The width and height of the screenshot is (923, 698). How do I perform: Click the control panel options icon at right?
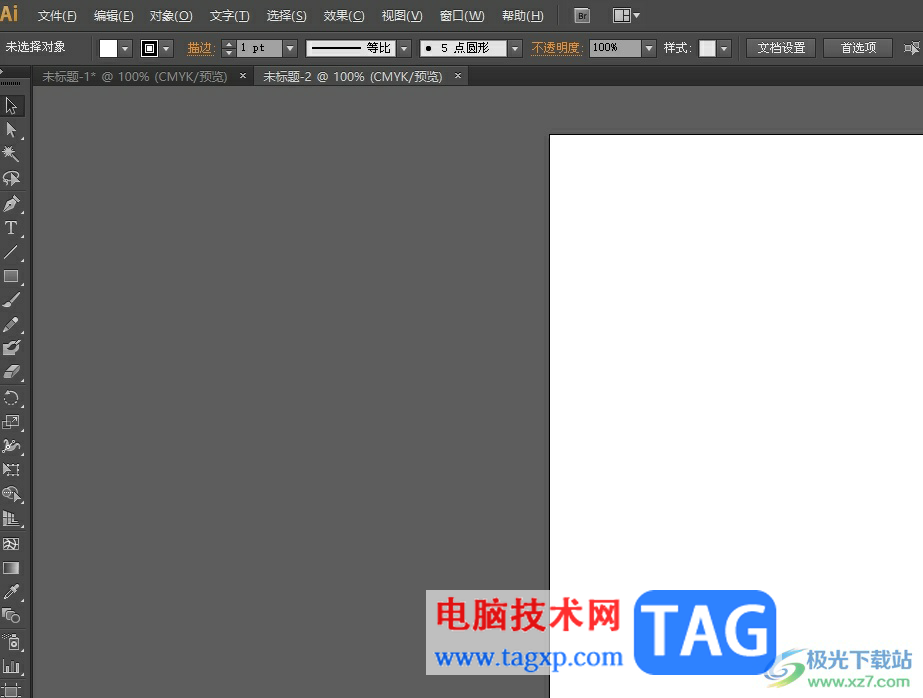click(912, 48)
